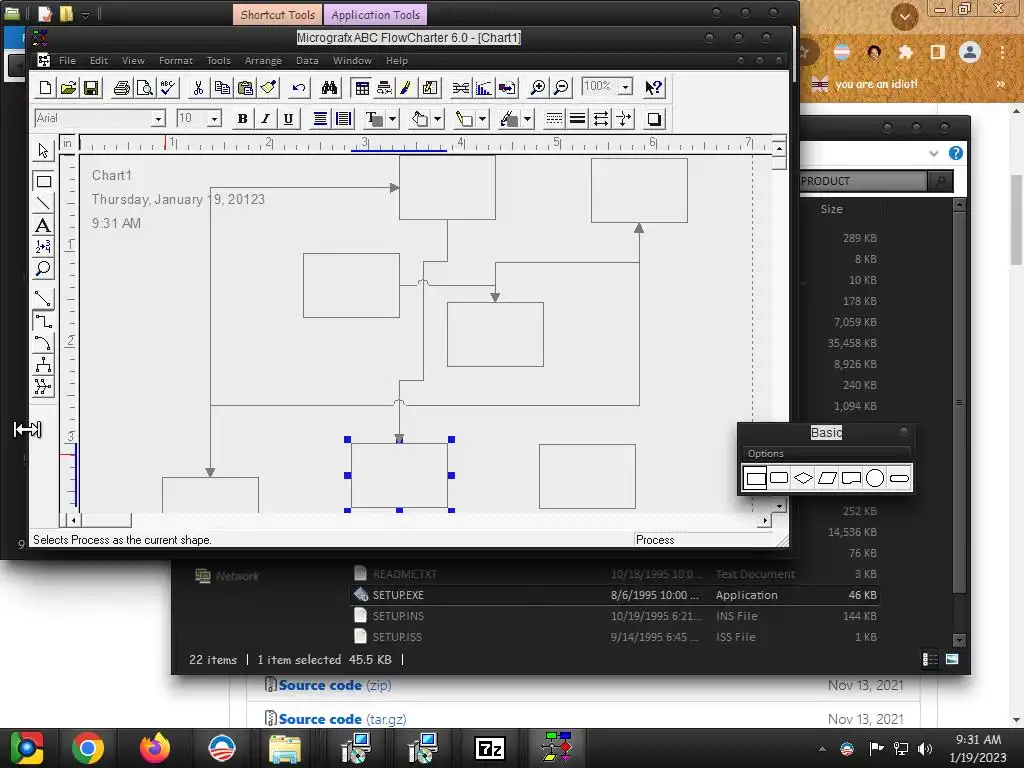Toggle Italic formatting

[x=265, y=119]
